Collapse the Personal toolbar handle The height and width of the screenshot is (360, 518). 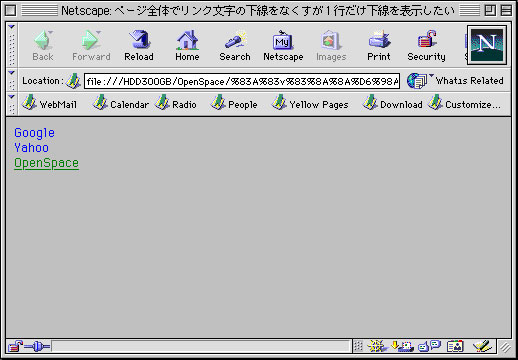point(12,104)
